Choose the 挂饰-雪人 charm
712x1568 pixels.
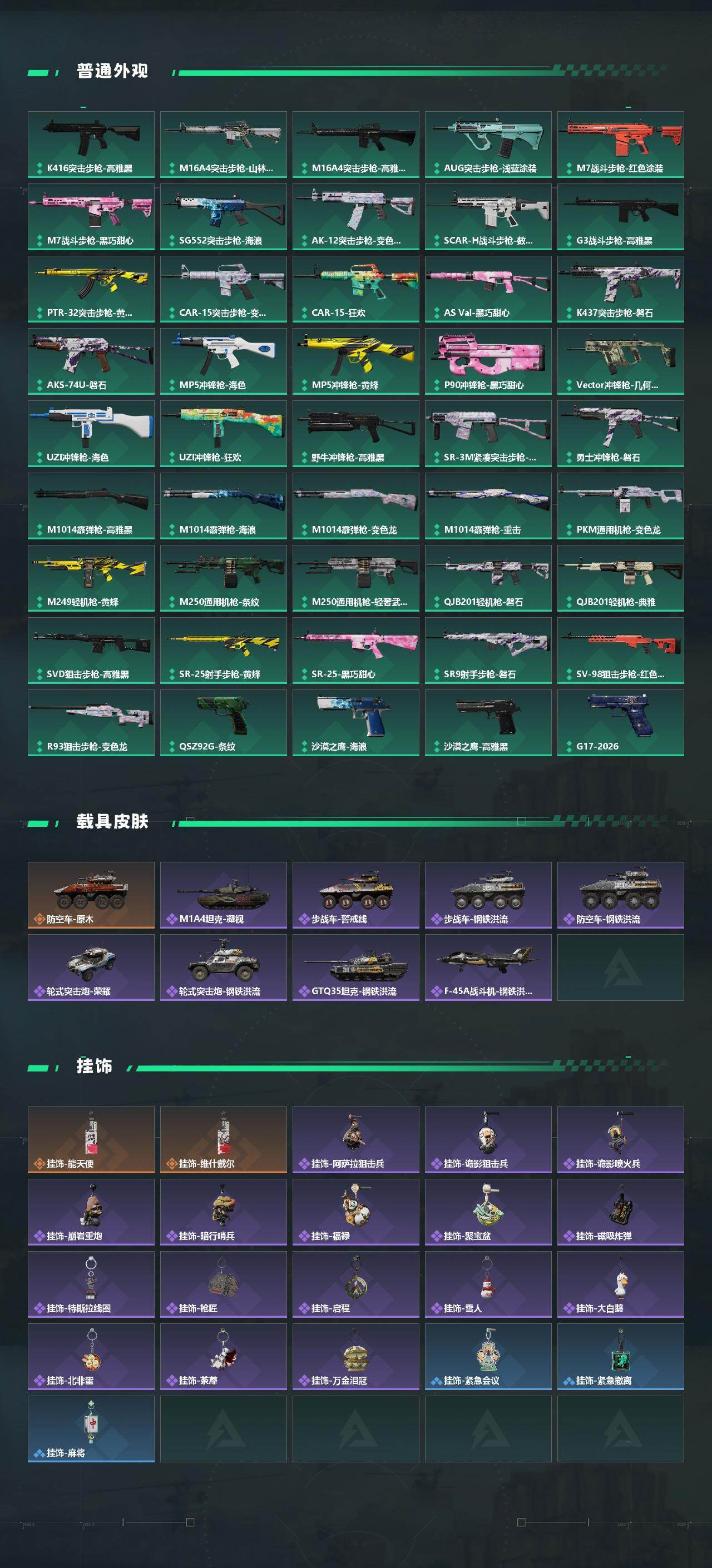(488, 1284)
